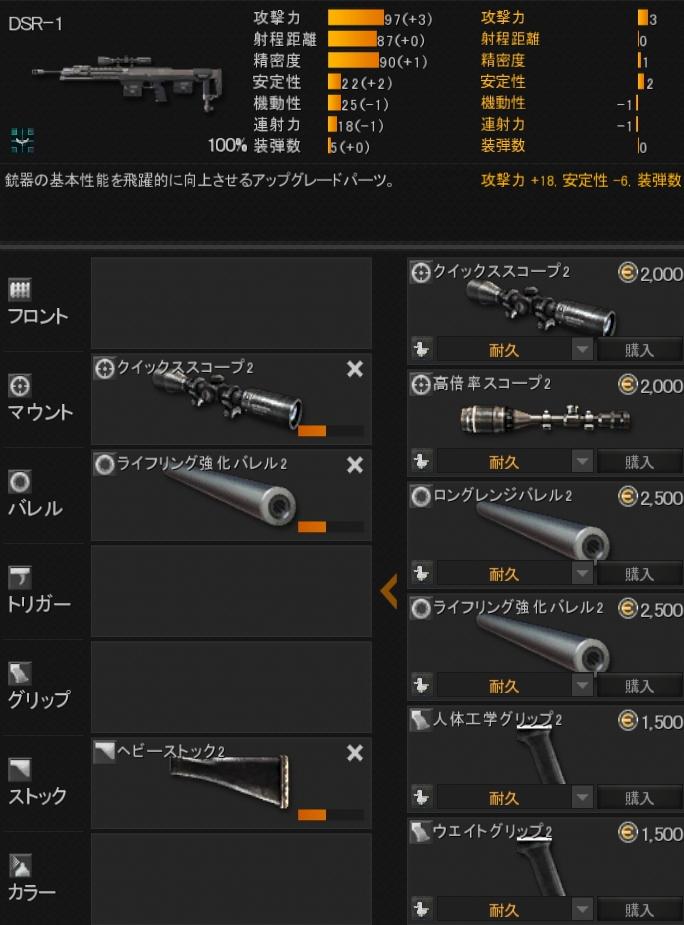Open 耐久 dropdown for クイックスコープ2 shop item
This screenshot has width=684, height=925.
pyautogui.click(x=582, y=350)
